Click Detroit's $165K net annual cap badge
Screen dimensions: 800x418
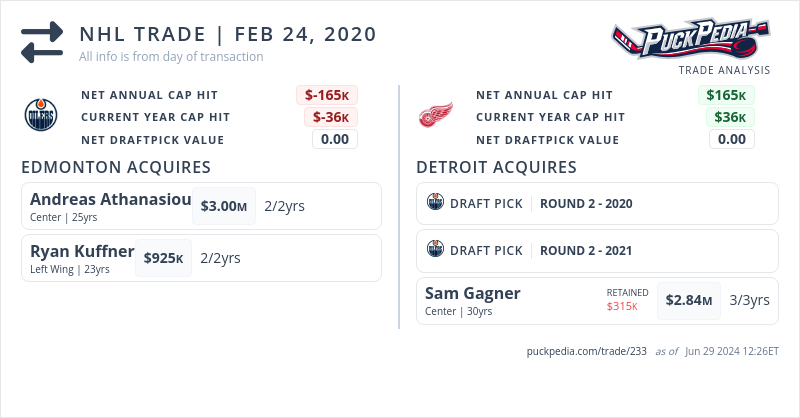tap(725, 95)
